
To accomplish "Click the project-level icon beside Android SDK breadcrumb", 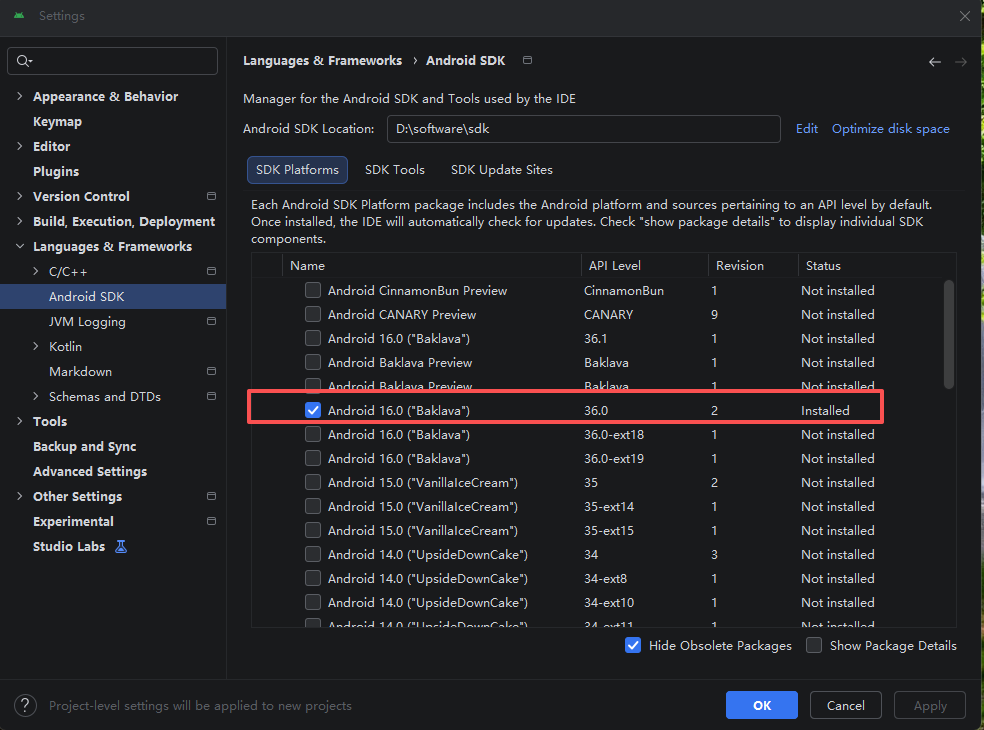I will point(527,60).
